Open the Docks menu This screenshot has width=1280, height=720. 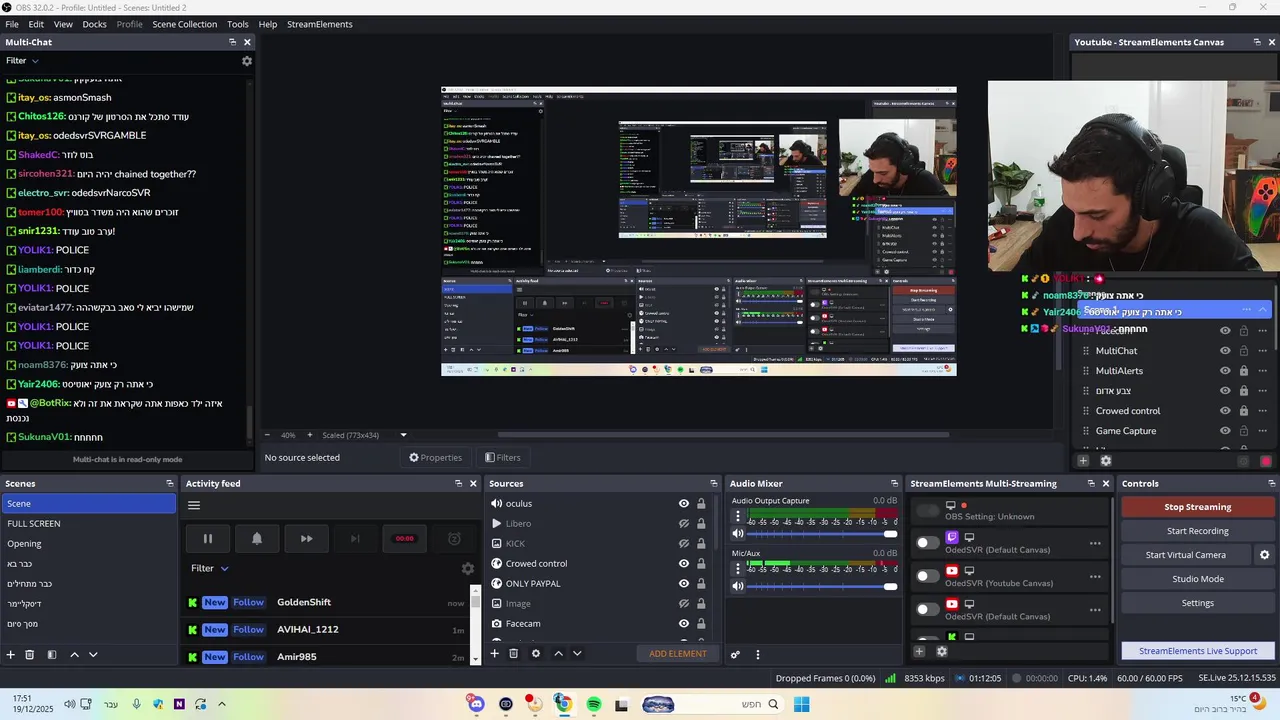point(94,24)
